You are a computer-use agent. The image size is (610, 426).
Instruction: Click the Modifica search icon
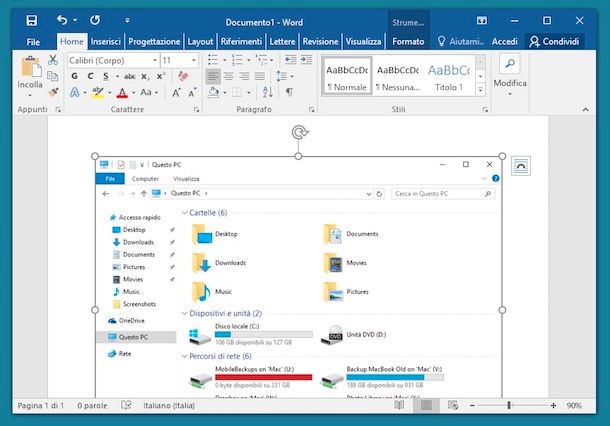coord(510,63)
